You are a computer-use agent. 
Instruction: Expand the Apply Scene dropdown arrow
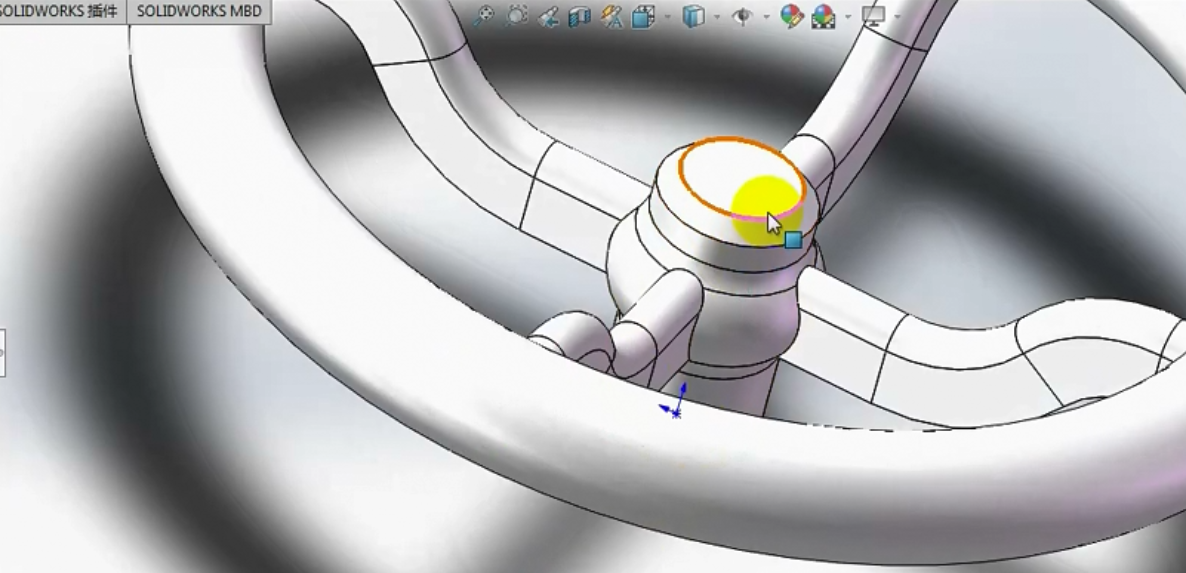click(847, 17)
